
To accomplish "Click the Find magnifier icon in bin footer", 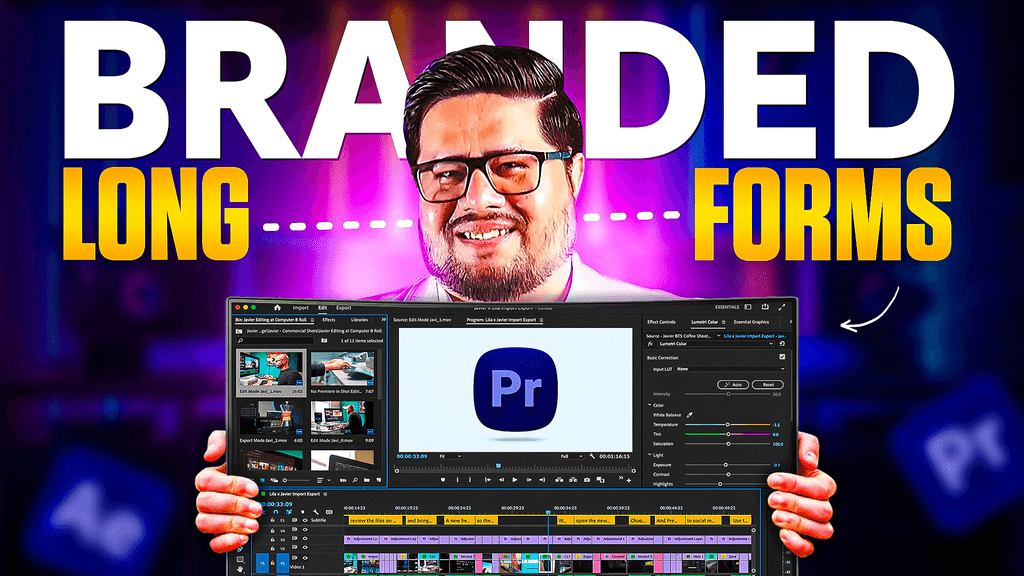I will (x=355, y=481).
